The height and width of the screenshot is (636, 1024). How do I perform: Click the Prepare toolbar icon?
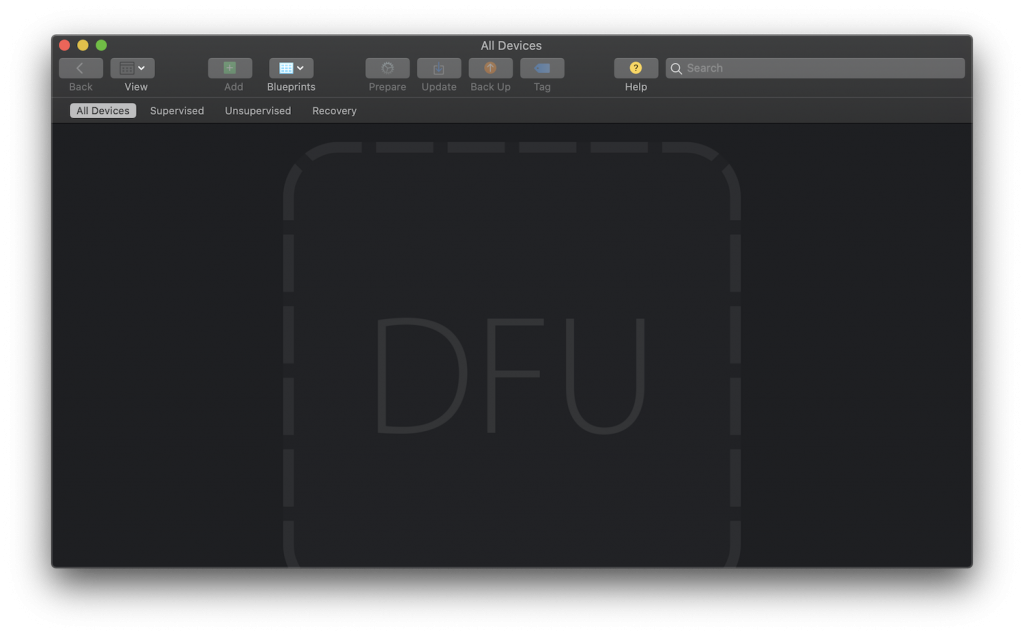pos(387,67)
